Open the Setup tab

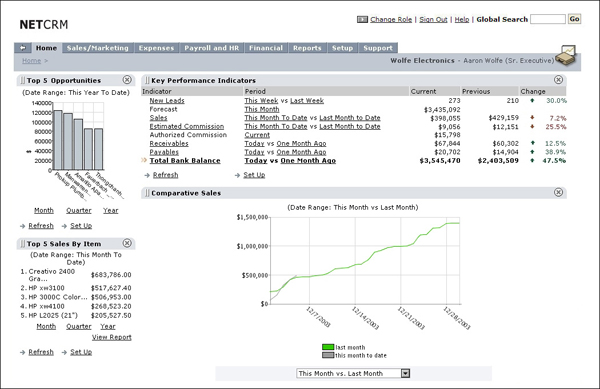[342, 48]
